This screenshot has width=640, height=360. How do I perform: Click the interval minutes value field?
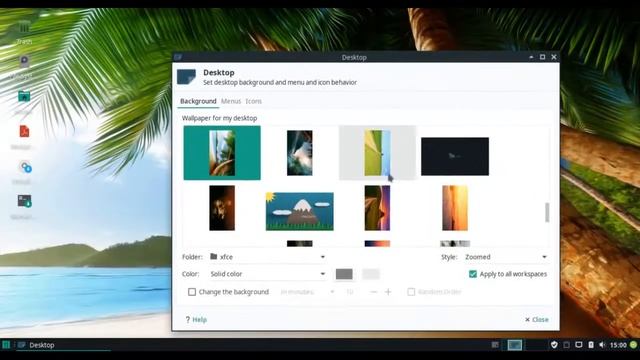tap(353, 292)
